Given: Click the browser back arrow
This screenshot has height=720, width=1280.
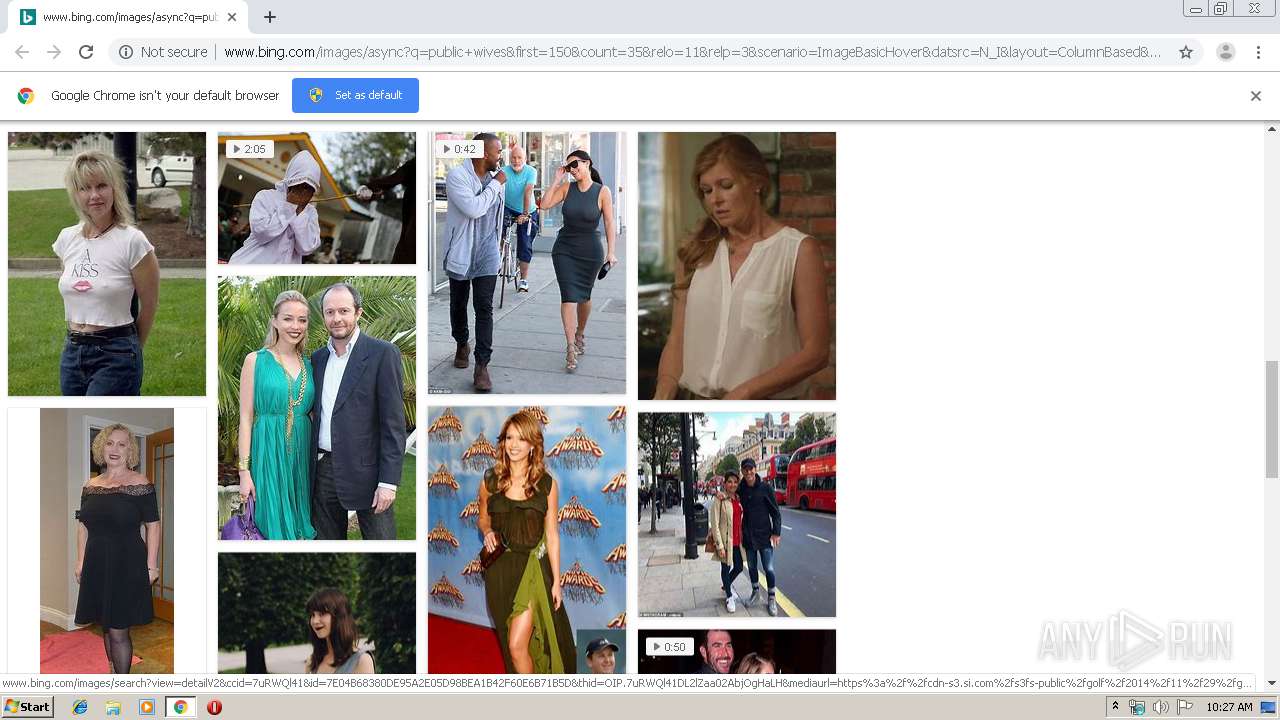Looking at the screenshot, I should click(x=22, y=52).
